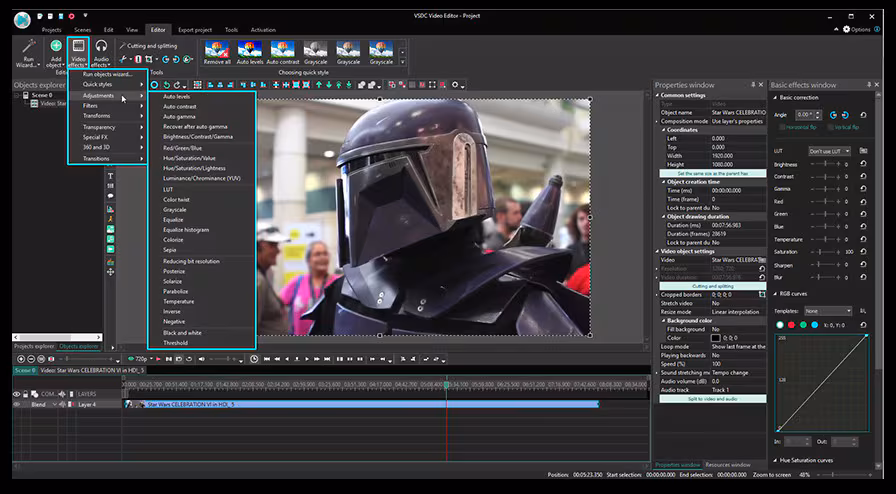
Task: Select Grayscale from the Adjustments submenu
Action: point(175,210)
